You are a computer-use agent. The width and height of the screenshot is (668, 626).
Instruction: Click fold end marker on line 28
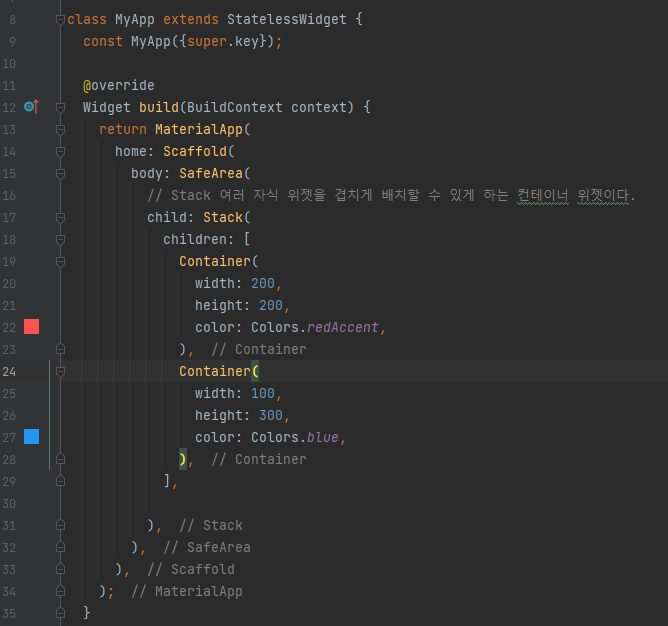coord(60,459)
